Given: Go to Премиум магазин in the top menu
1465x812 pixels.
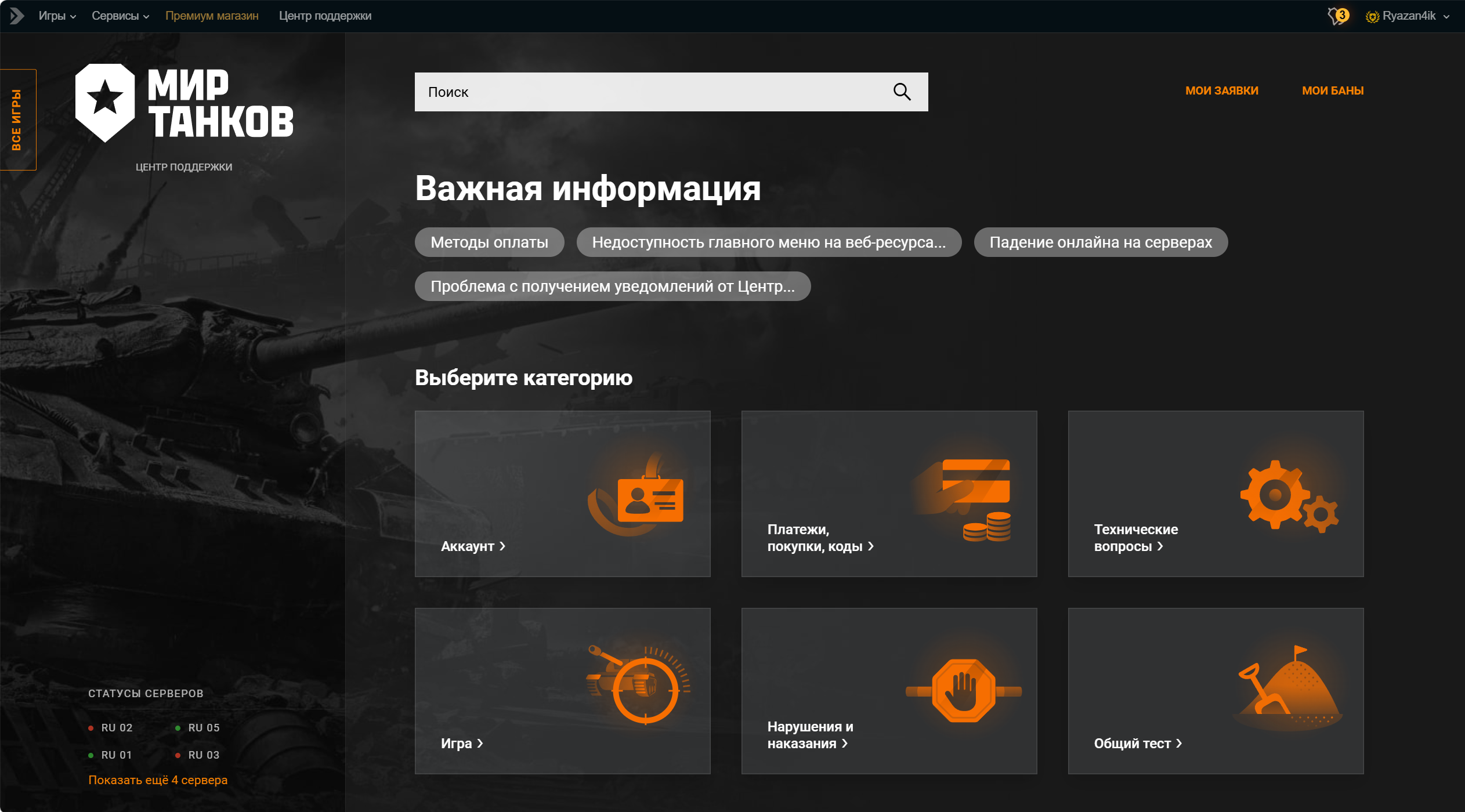Looking at the screenshot, I should [212, 16].
